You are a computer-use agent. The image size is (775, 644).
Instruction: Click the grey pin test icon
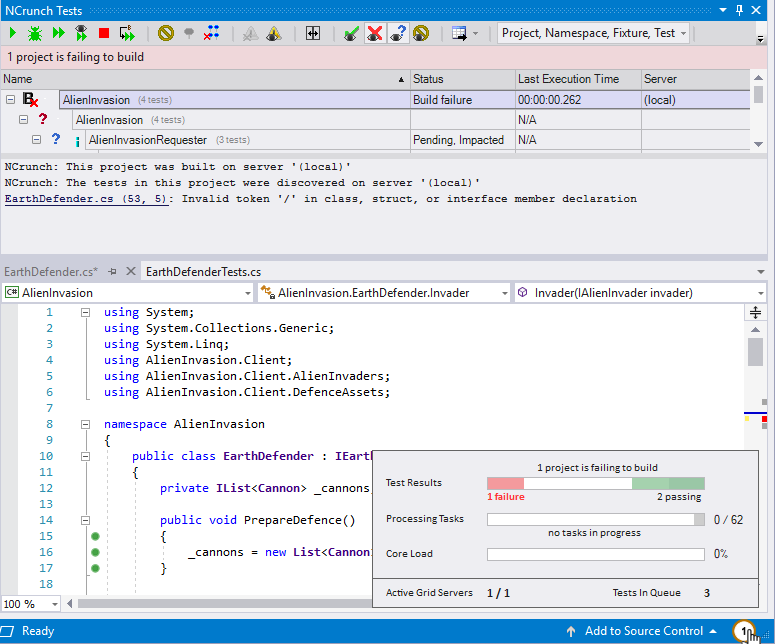pyautogui.click(x=189, y=33)
